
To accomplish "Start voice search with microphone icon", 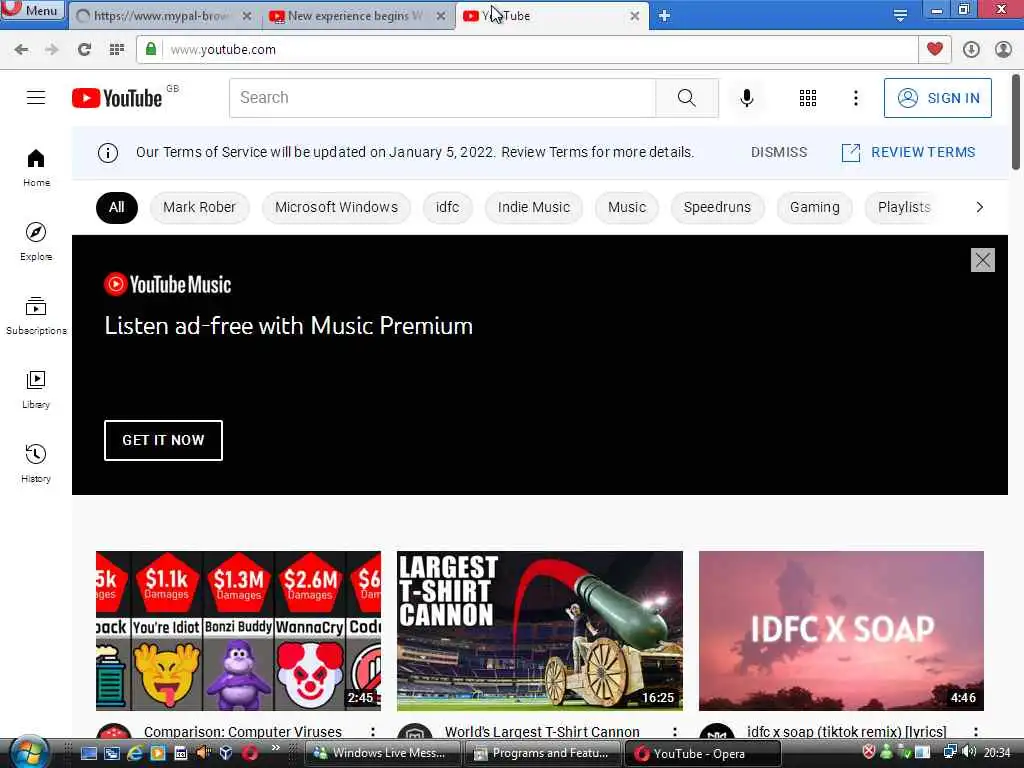I will (747, 98).
